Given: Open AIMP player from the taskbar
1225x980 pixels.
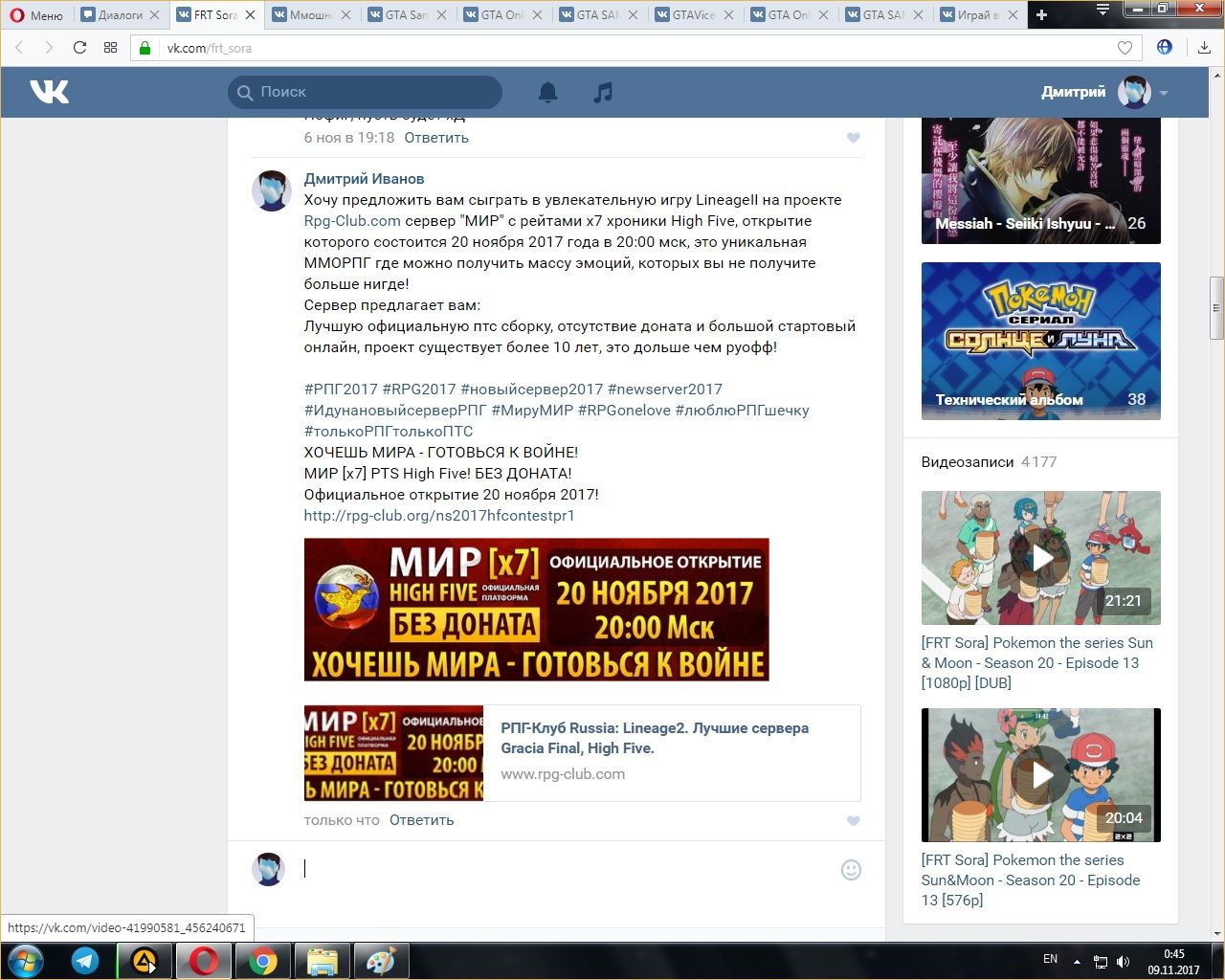Looking at the screenshot, I should (x=144, y=961).
